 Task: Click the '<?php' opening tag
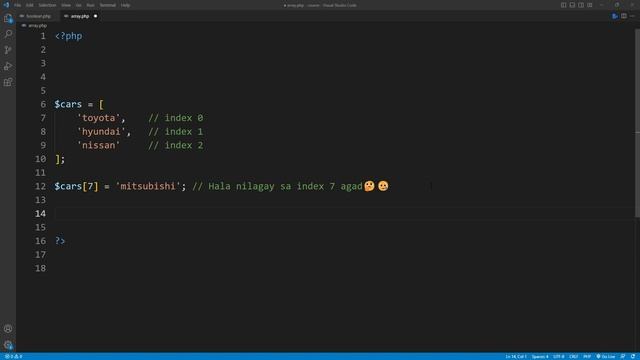69,36
